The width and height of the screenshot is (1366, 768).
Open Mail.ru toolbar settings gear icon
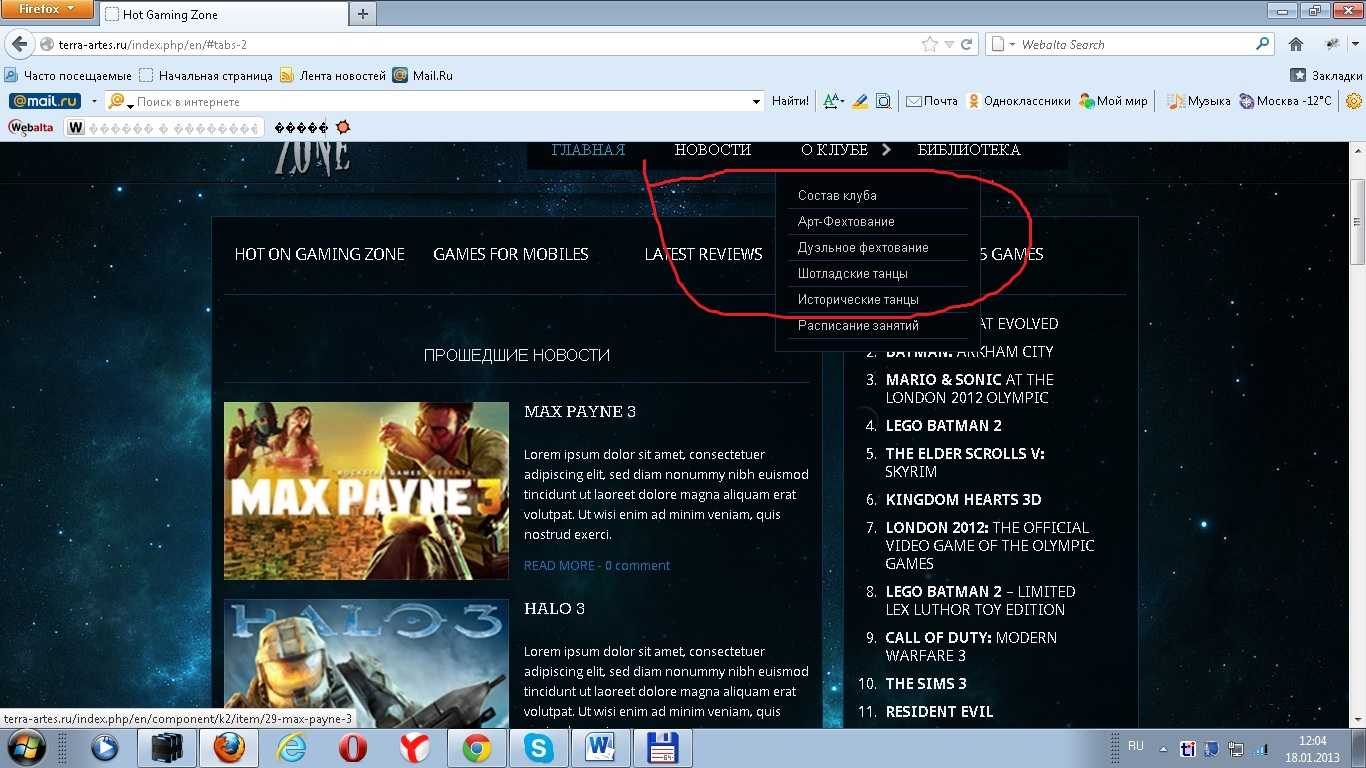pos(1354,101)
